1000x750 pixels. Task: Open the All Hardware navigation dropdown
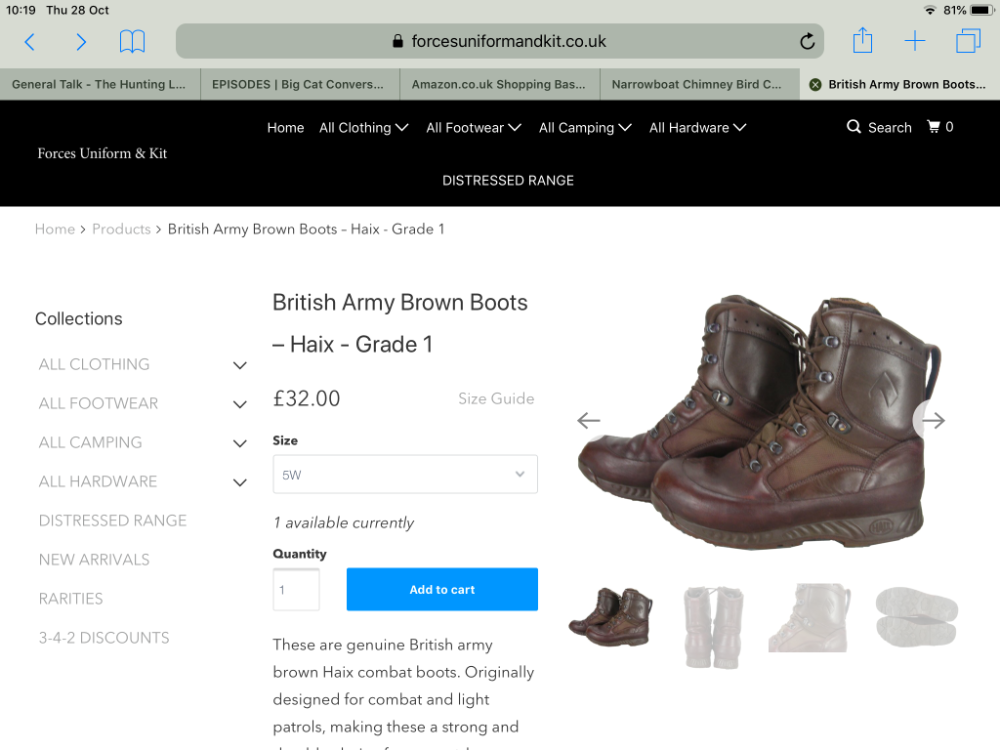(698, 128)
